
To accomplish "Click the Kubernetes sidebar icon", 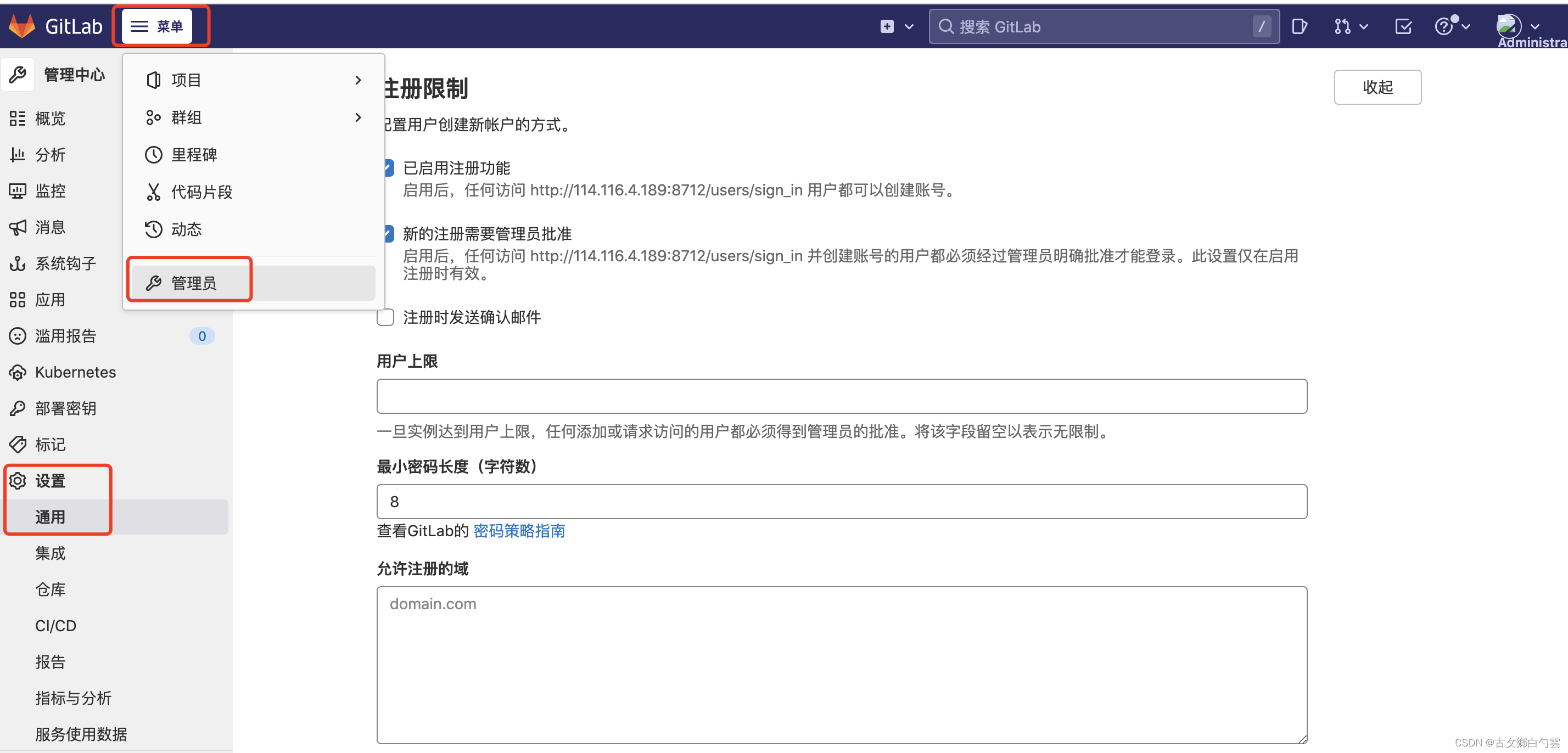I will click(18, 372).
